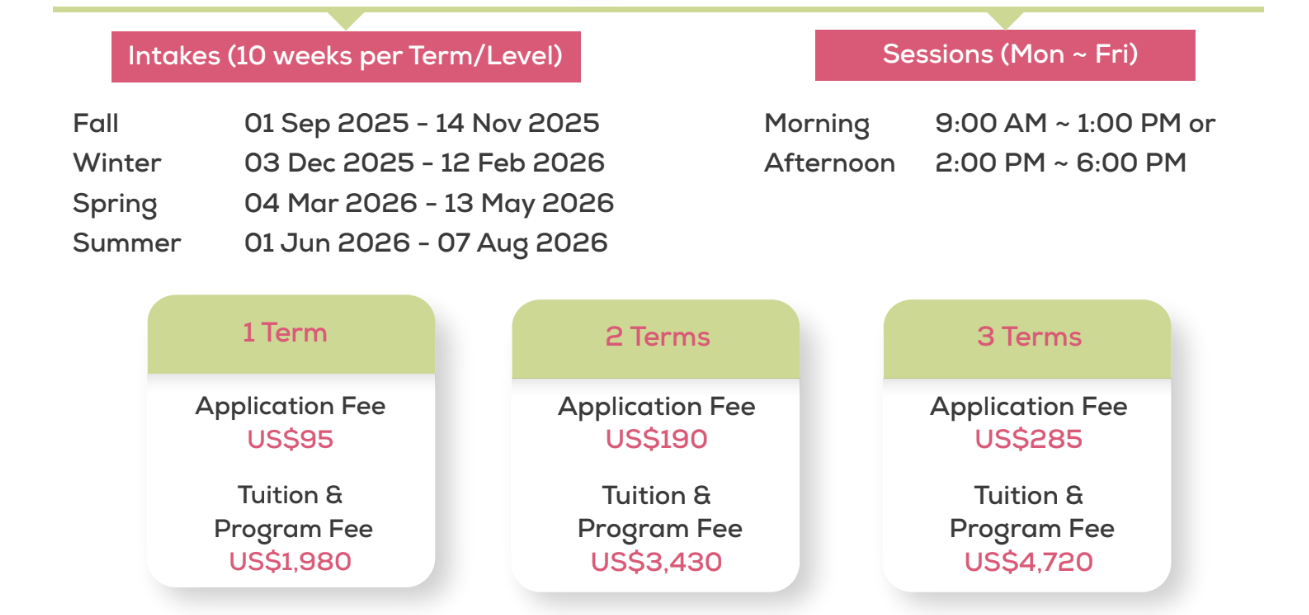Screen dimensions: 1309x615
Task: Click the Sessions (Mon ~ Fri) banner
Action: [1005, 55]
